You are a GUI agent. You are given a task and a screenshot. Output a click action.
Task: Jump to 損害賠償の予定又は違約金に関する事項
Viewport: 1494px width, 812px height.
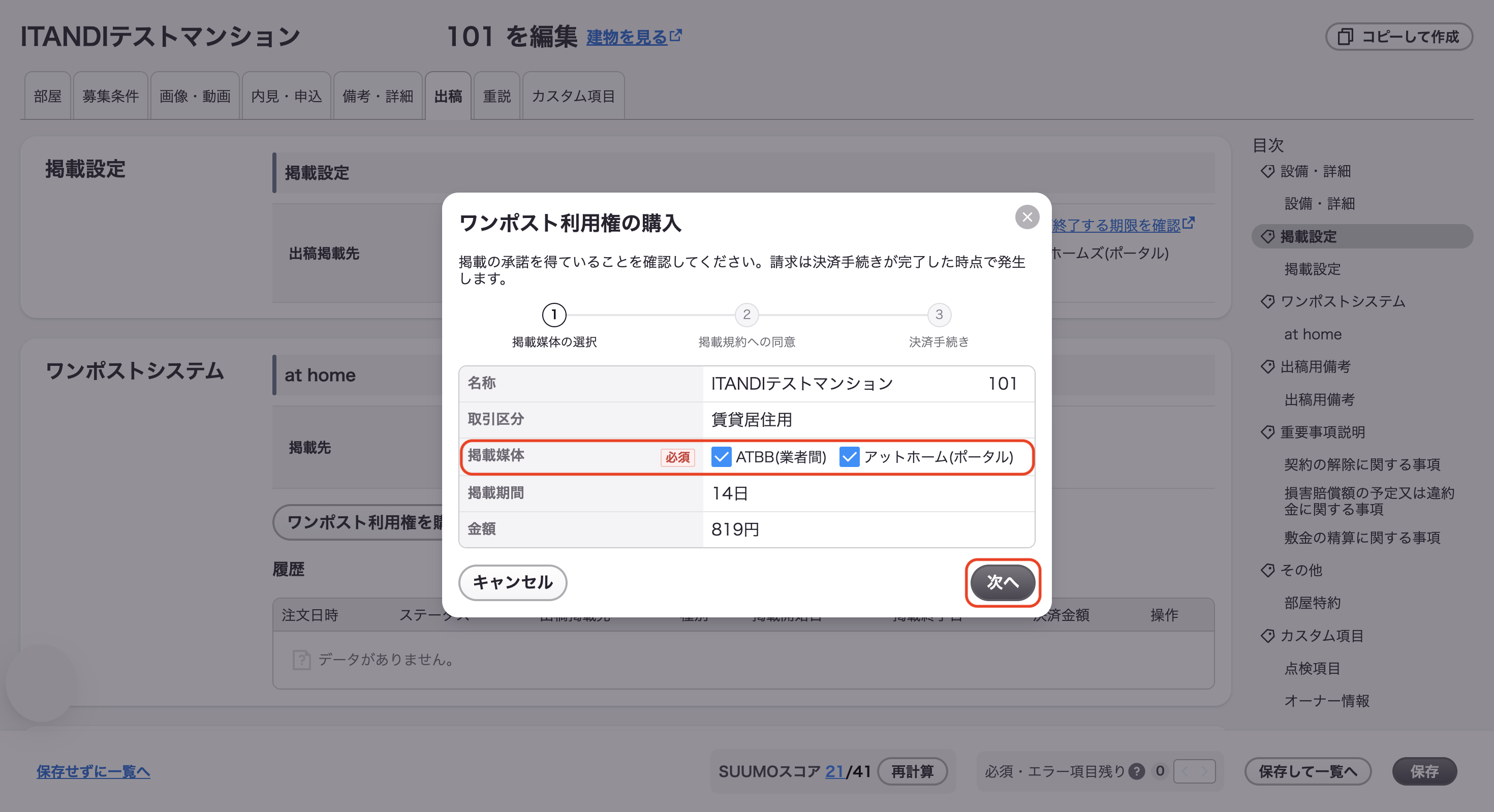1368,501
